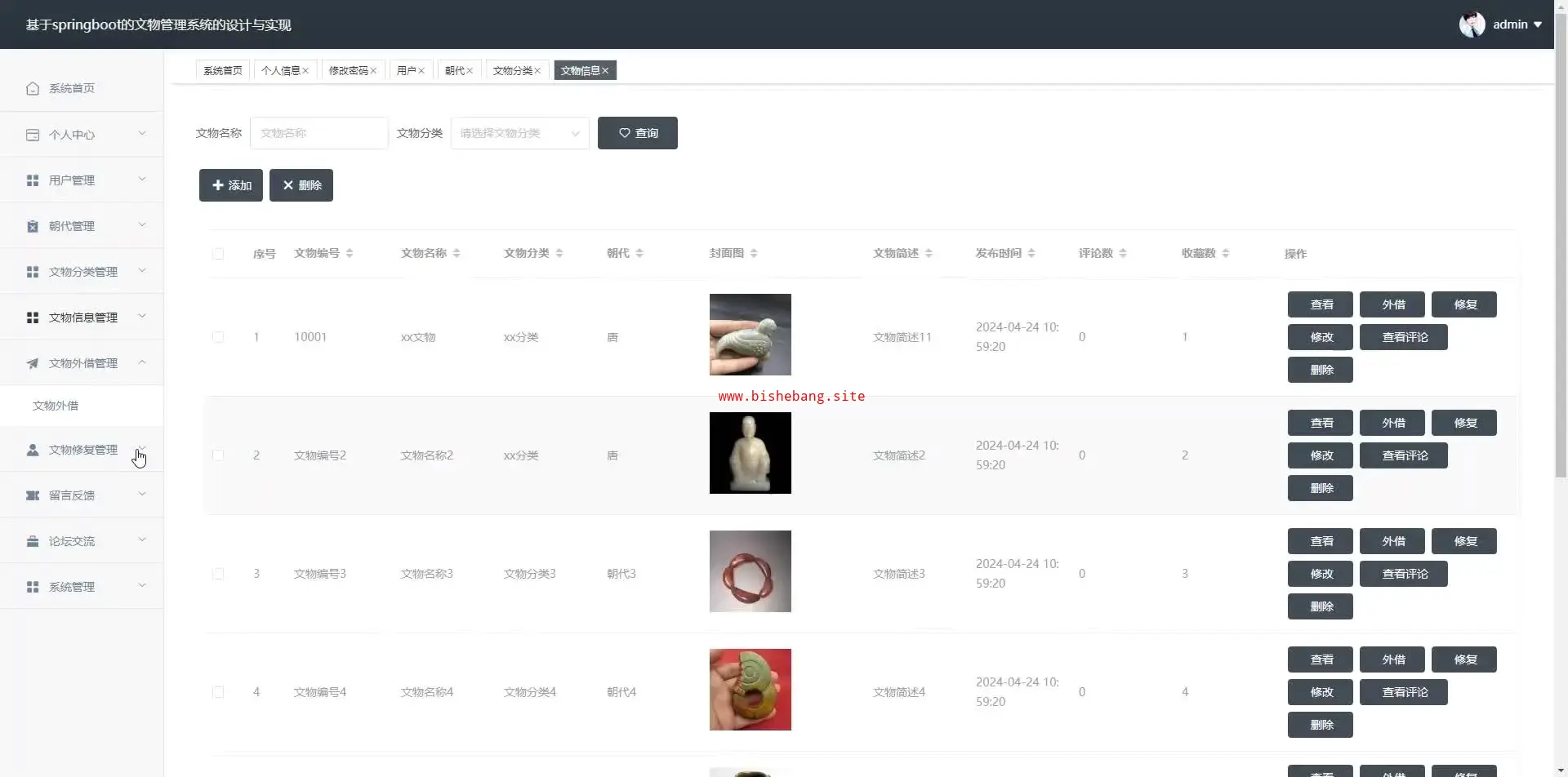Expand the 系统管理 menu chevron
This screenshot has height=777, width=1568.
pyautogui.click(x=142, y=585)
